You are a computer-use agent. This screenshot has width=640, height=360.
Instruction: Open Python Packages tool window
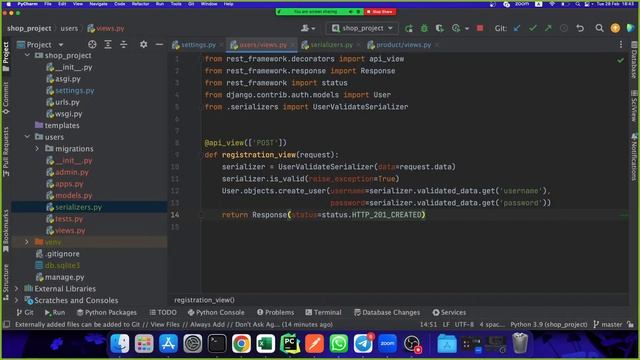(x=107, y=312)
